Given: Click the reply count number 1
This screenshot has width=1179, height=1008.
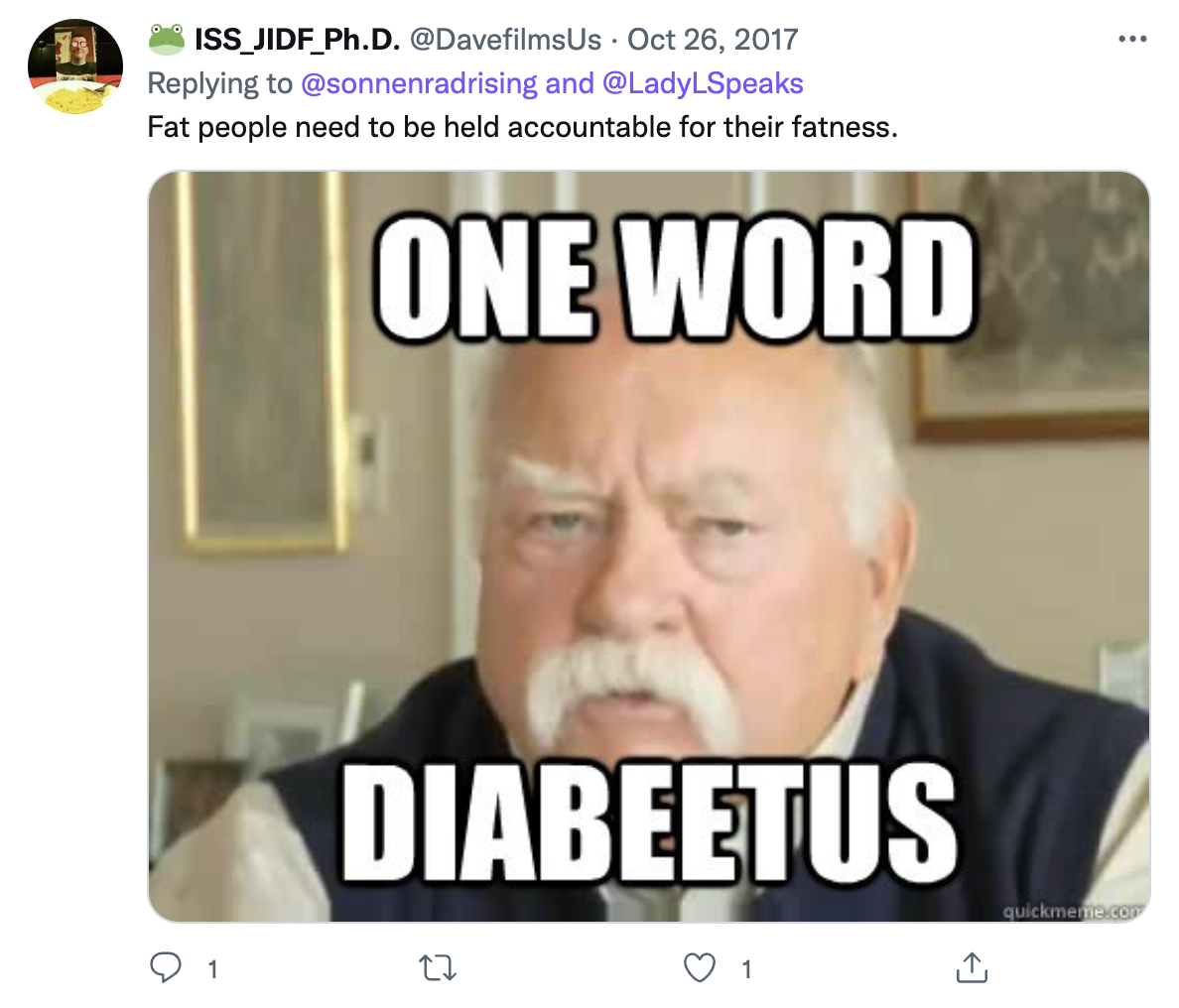Looking at the screenshot, I should point(212,969).
